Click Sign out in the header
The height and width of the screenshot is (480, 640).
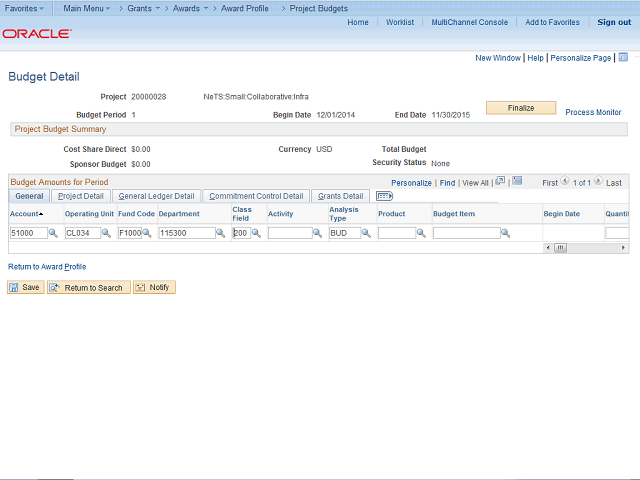[614, 22]
